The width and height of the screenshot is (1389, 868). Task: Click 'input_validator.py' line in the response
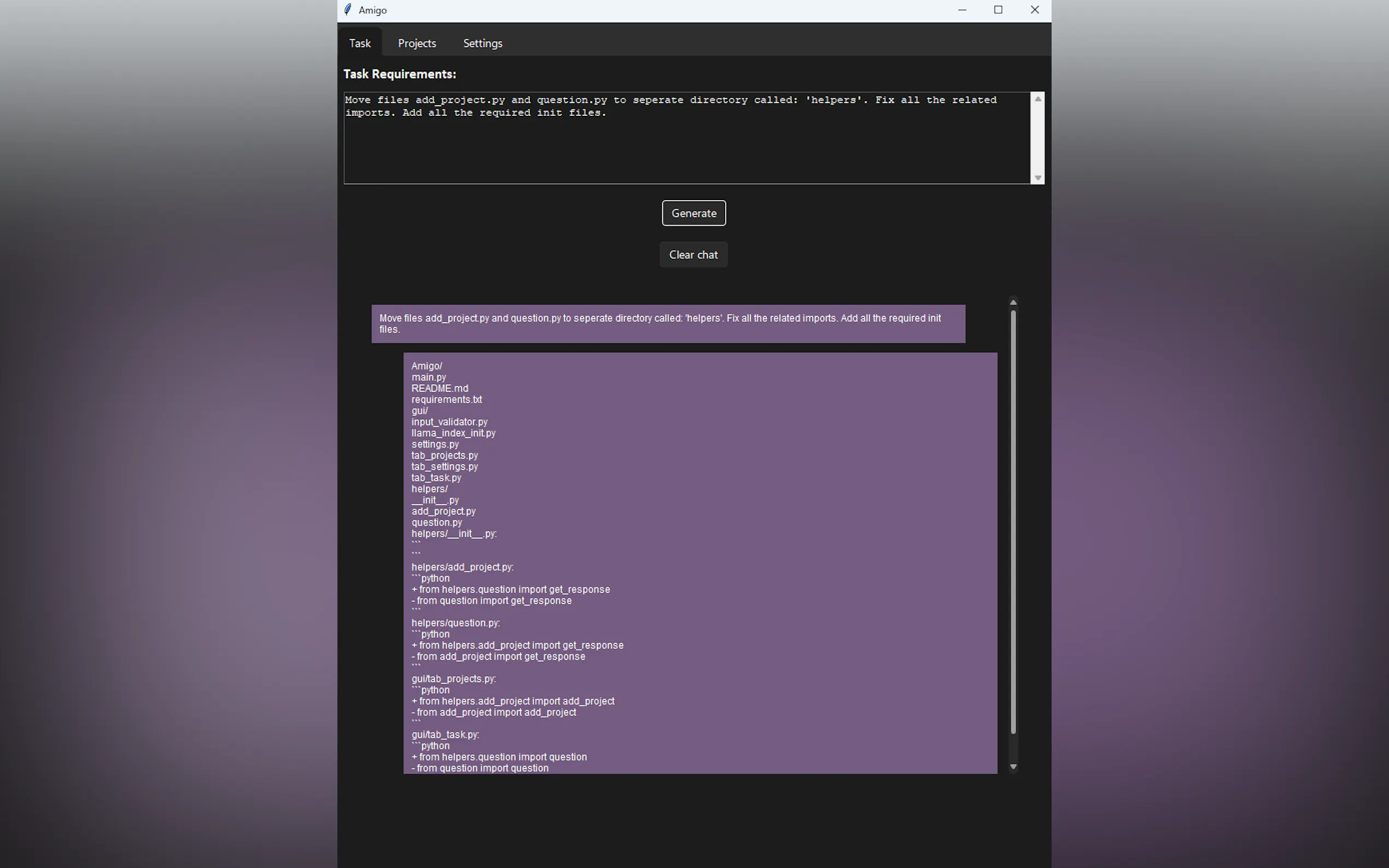[x=449, y=422]
